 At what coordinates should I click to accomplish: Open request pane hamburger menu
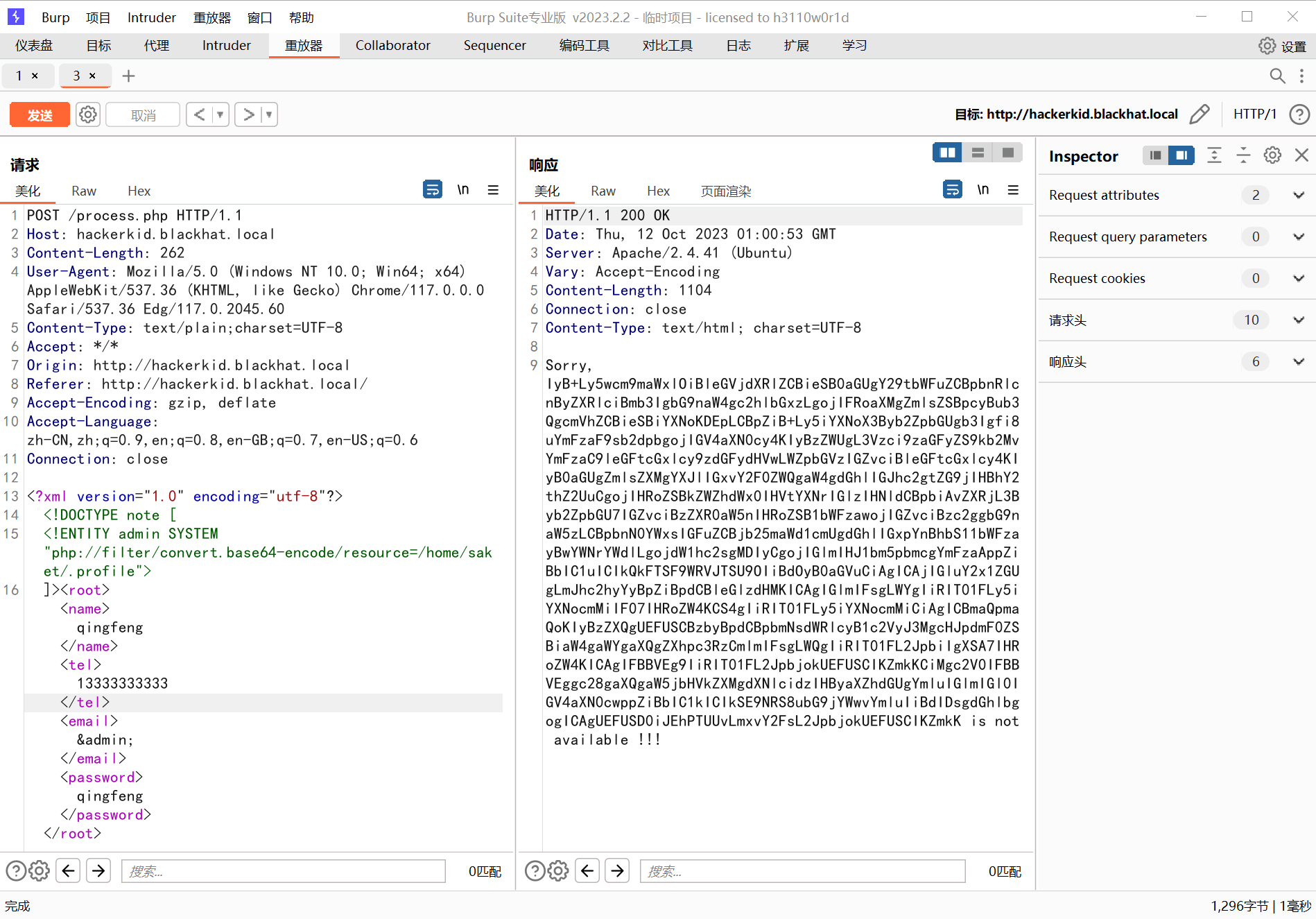point(493,189)
